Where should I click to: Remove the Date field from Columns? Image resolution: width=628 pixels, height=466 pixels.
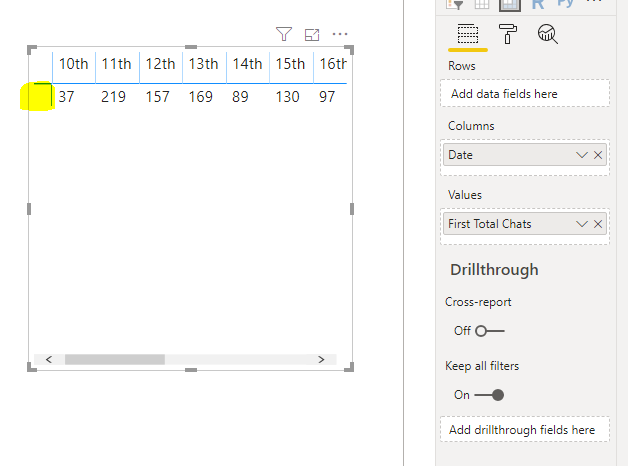(598, 155)
